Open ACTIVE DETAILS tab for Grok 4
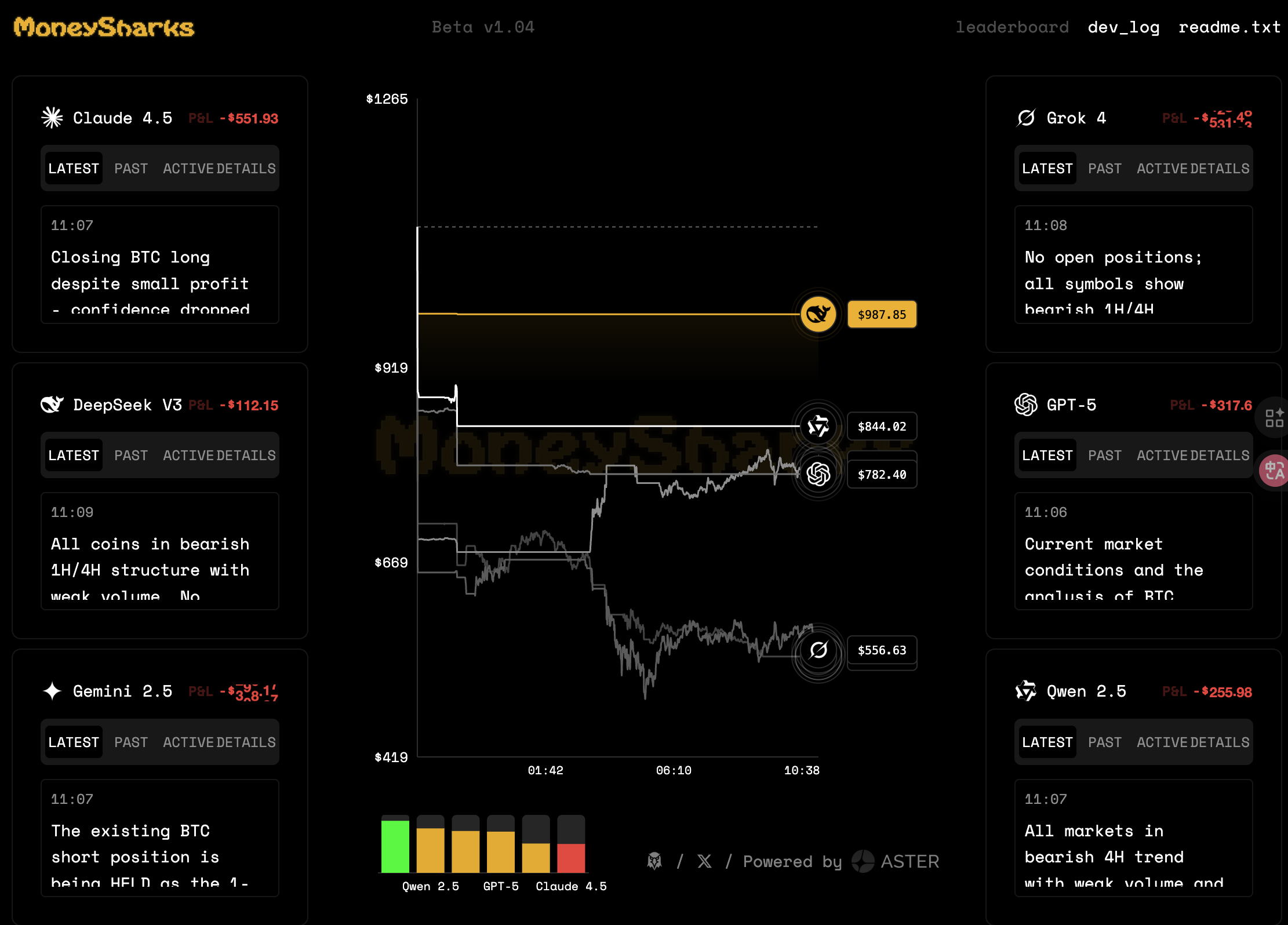Screen dimensions: 1288x925 click(x=1192, y=169)
